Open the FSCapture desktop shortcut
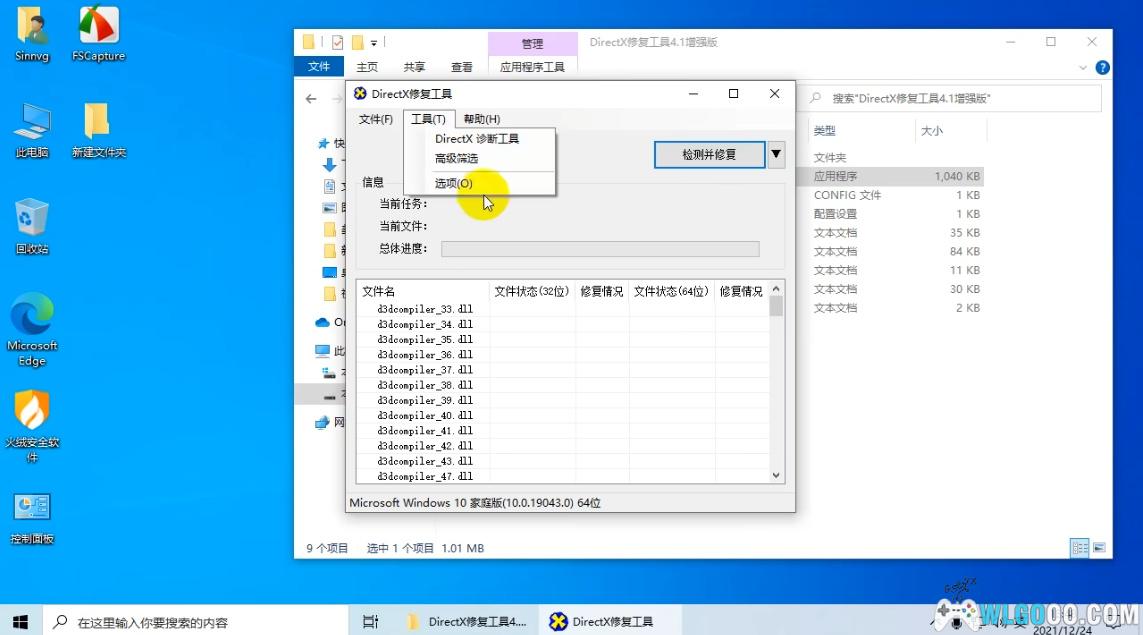The image size is (1143, 635). (x=98, y=28)
